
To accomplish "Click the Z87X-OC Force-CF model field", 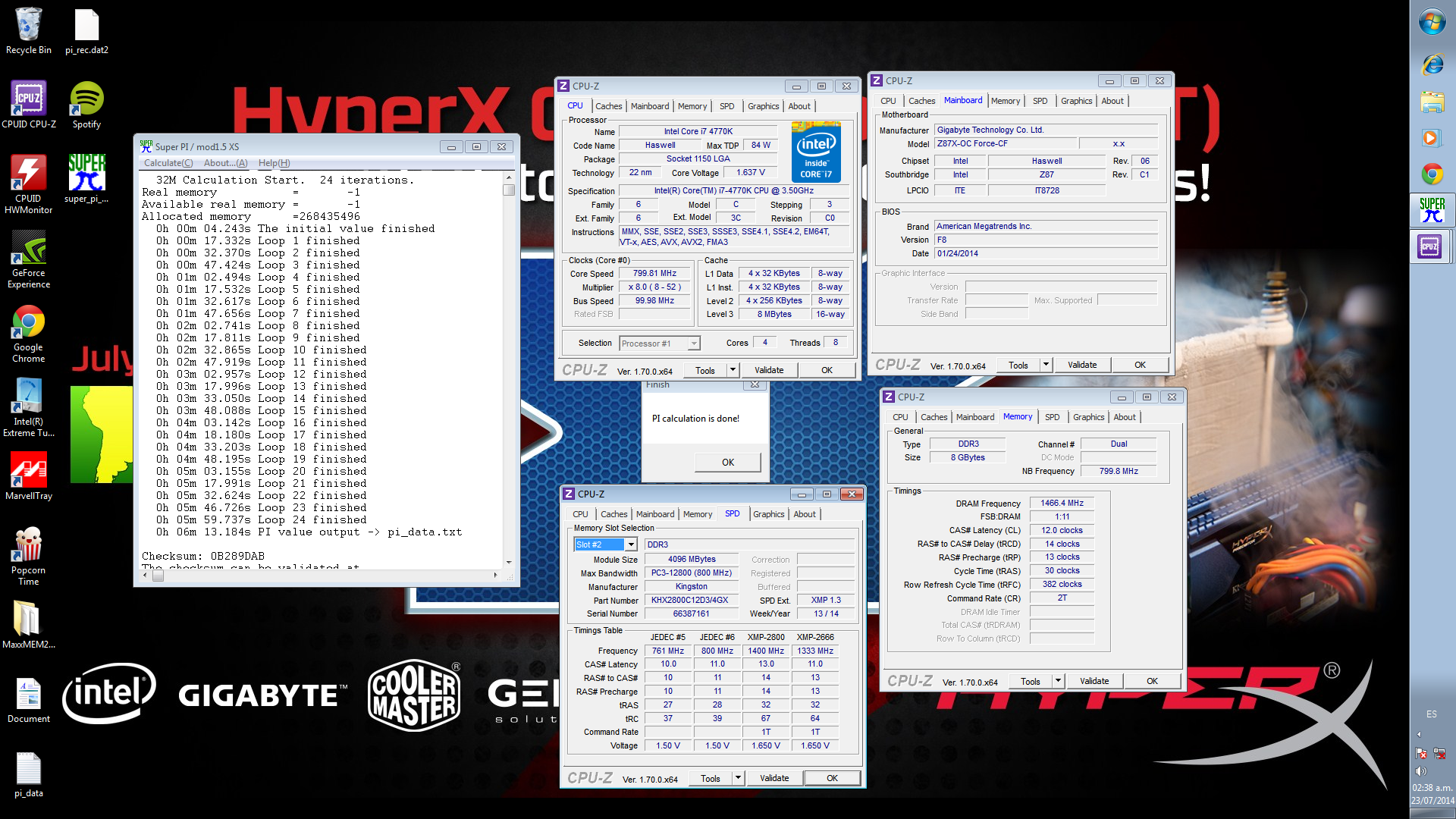I will tap(1005, 144).
